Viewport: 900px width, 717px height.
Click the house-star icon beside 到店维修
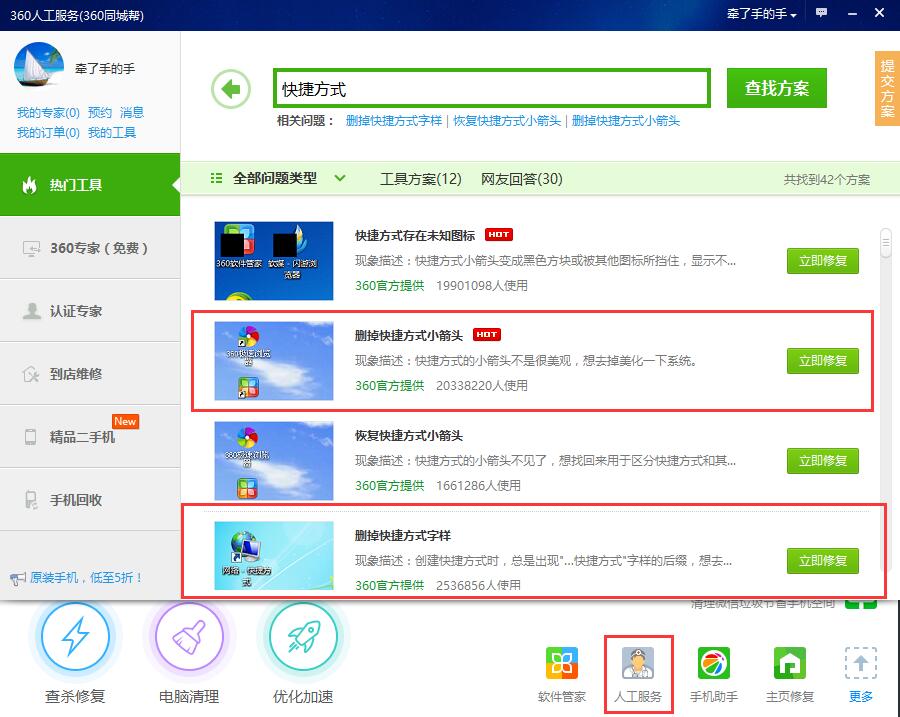click(x=30, y=374)
